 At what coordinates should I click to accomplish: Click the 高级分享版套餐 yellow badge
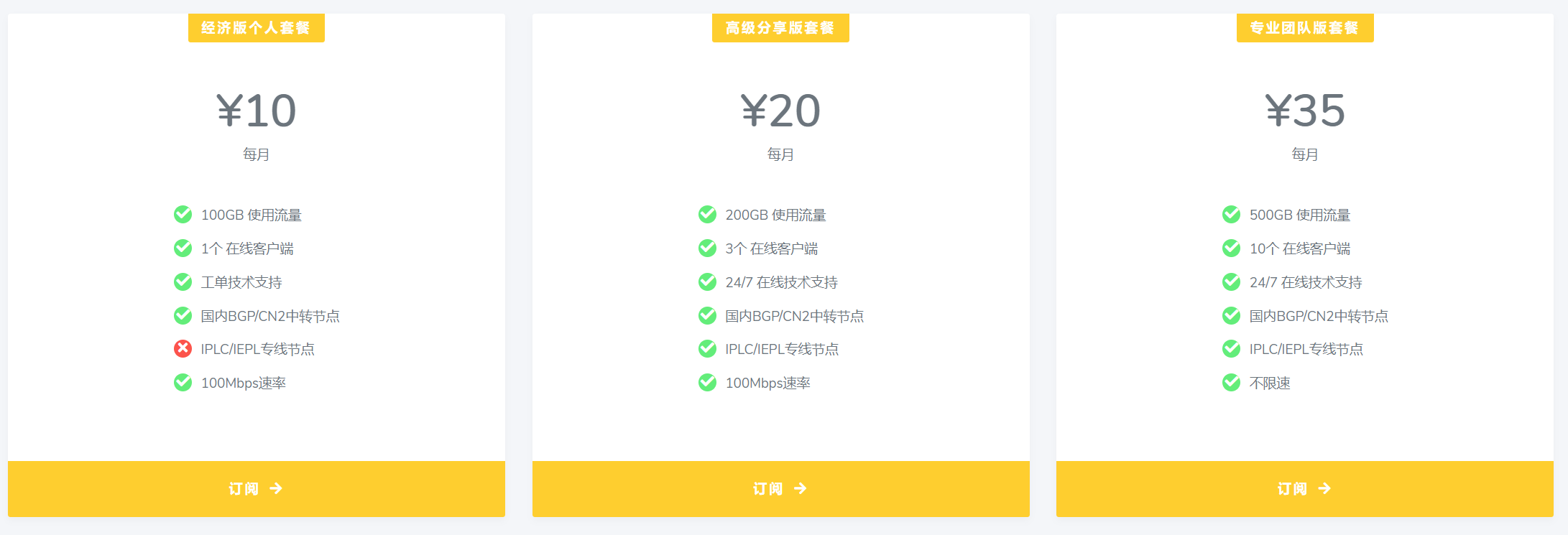780,28
